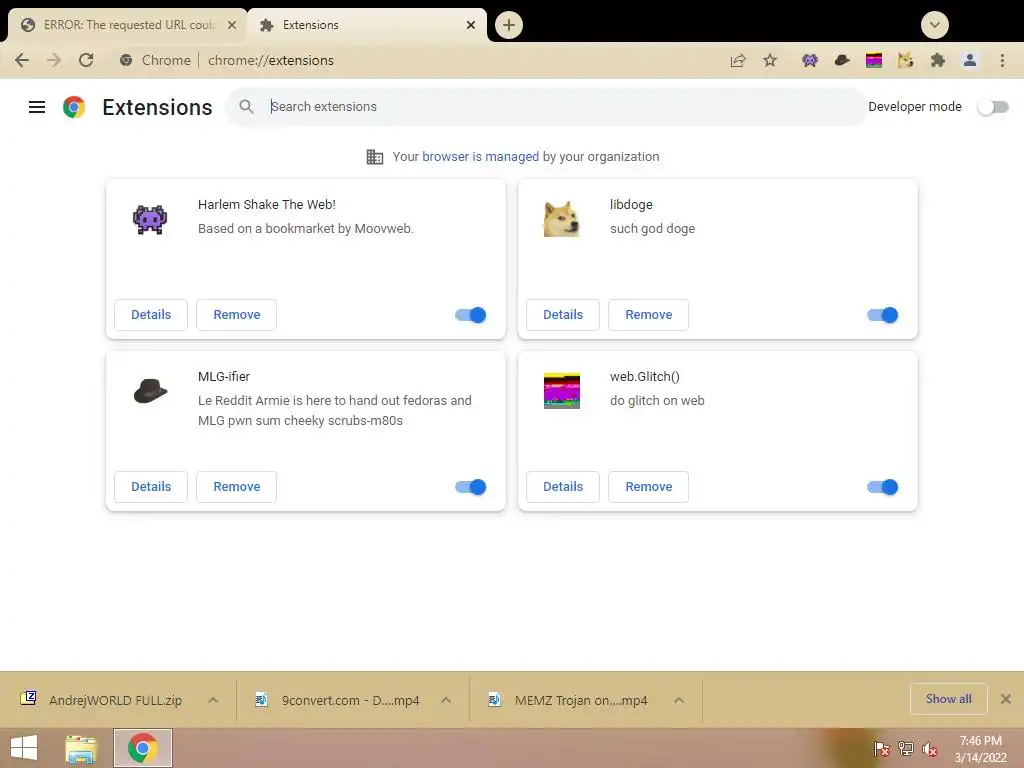This screenshot has height=768, width=1024.
Task: Click the web.Glitch() glitch card icon
Action: pos(562,391)
